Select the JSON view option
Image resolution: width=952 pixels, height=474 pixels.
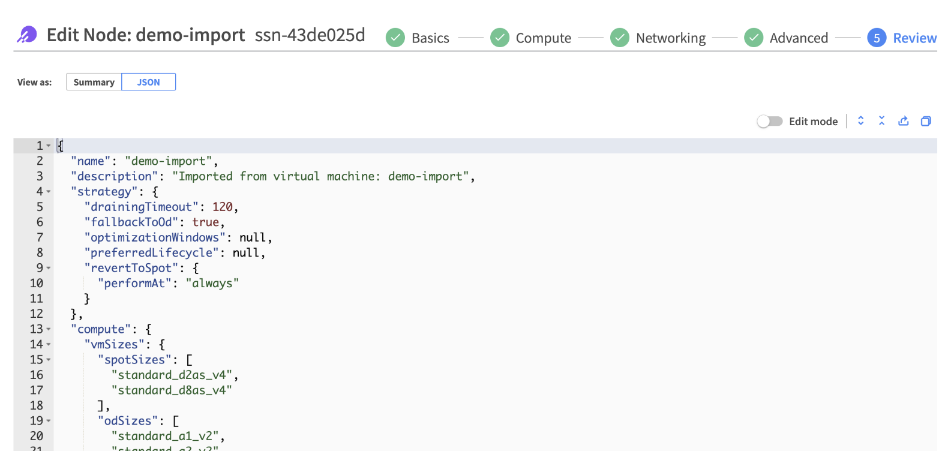tap(148, 82)
